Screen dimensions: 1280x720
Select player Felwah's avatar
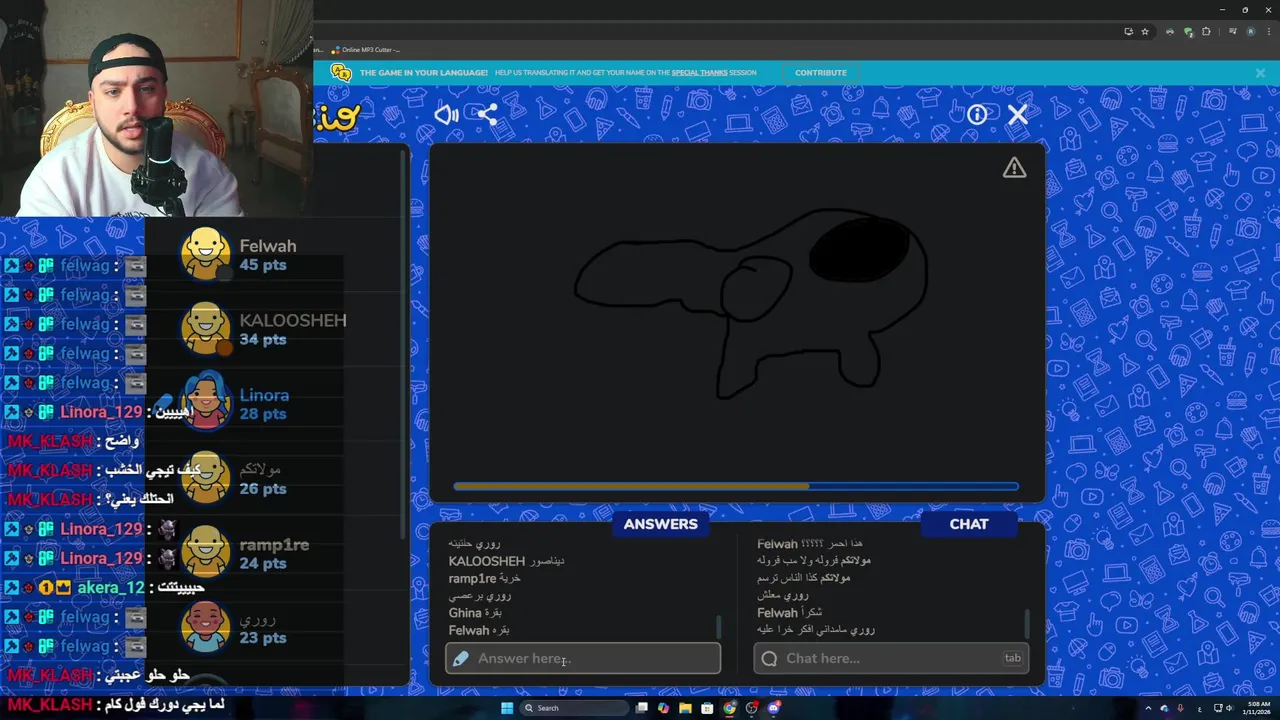pyautogui.click(x=205, y=254)
